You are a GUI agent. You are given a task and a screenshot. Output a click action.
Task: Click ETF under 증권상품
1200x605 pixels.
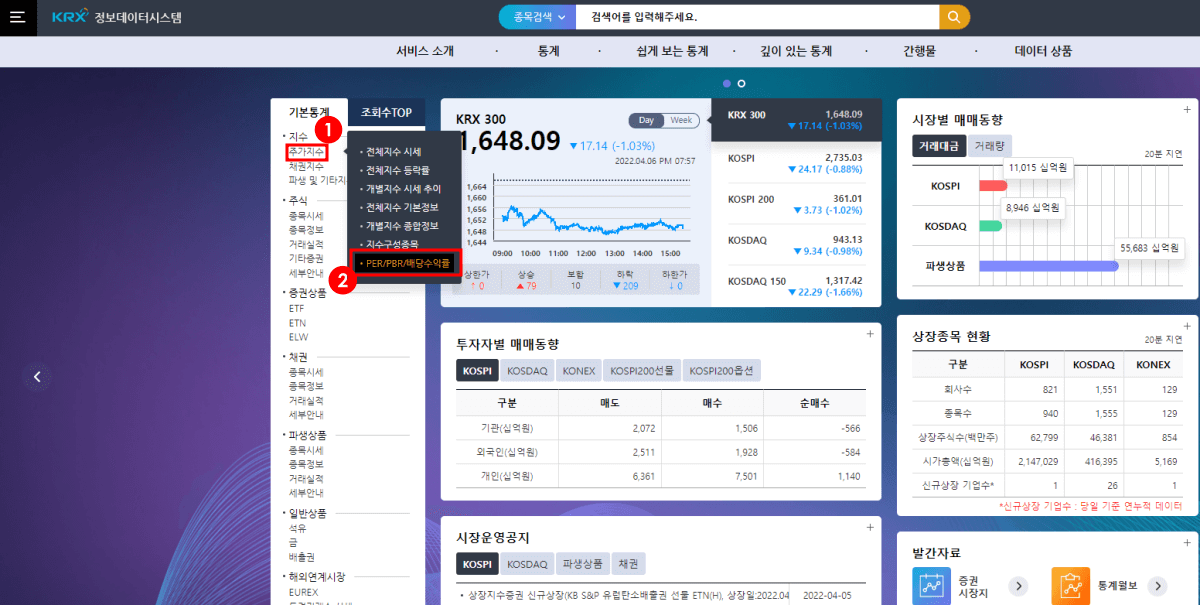click(x=296, y=309)
